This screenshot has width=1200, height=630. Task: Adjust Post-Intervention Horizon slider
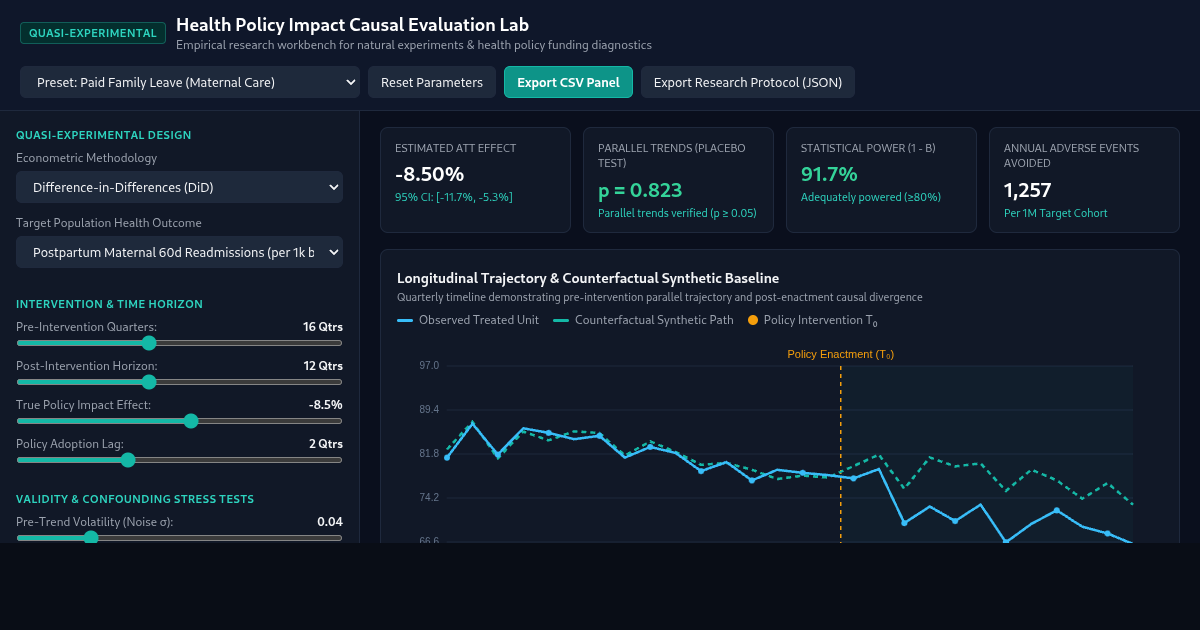[x=179, y=382]
